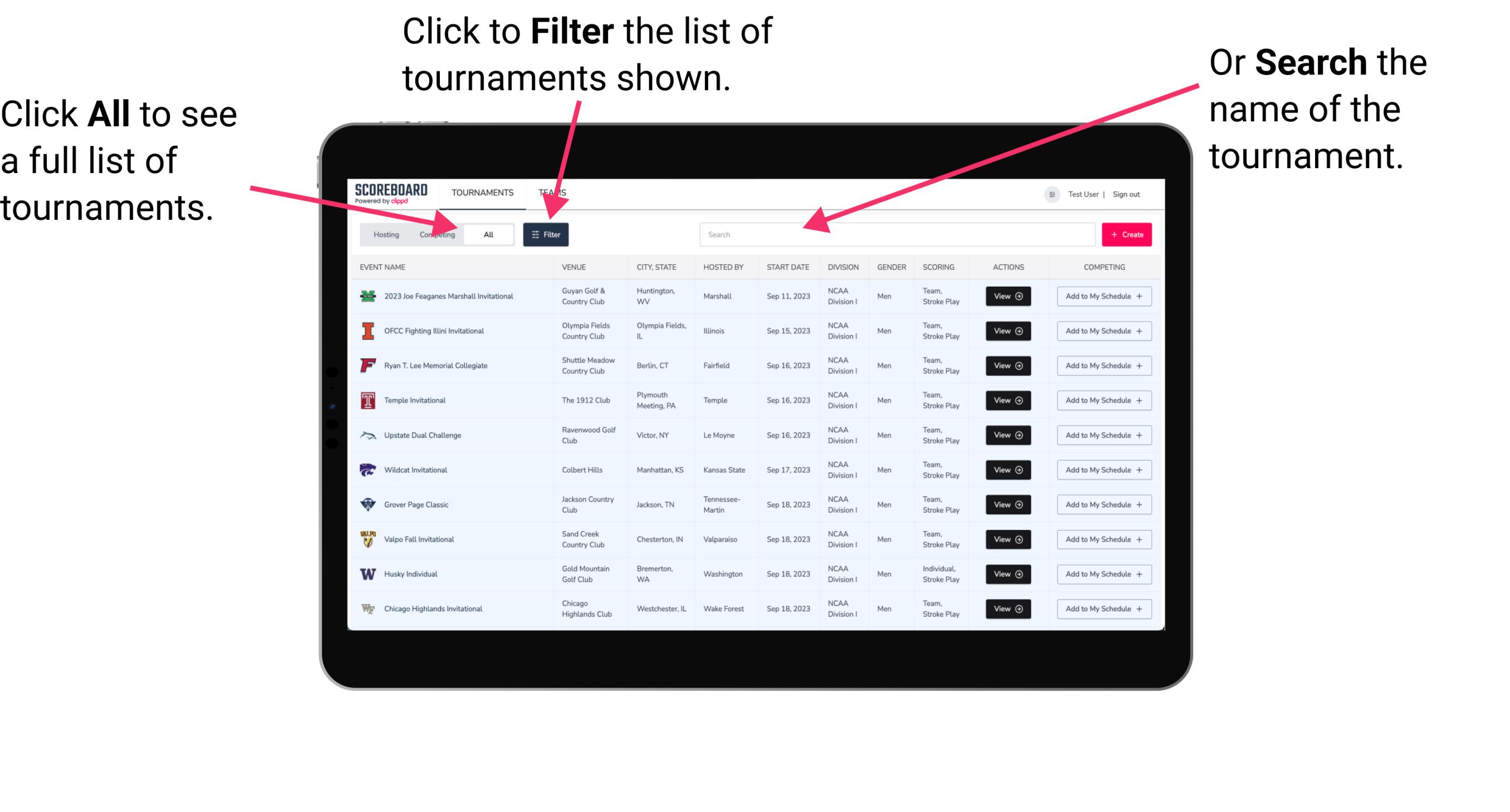
Task: Open the Filter dropdown menu
Action: 547,234
